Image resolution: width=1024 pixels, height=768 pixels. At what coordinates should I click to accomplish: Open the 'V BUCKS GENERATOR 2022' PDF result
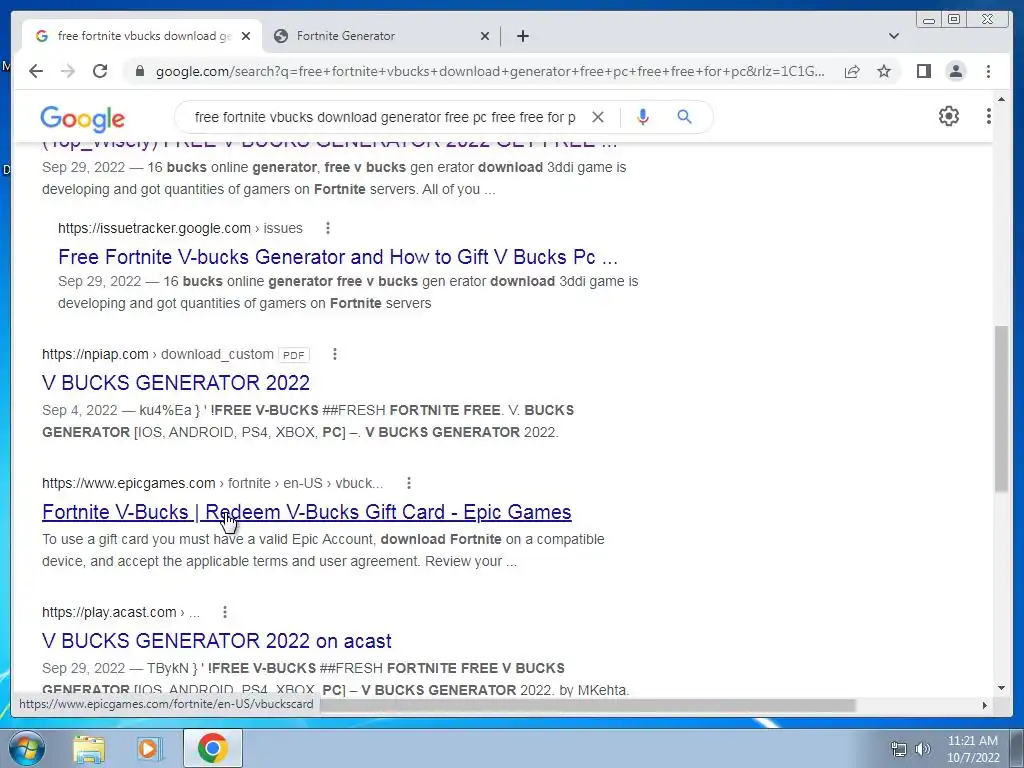[176, 383]
